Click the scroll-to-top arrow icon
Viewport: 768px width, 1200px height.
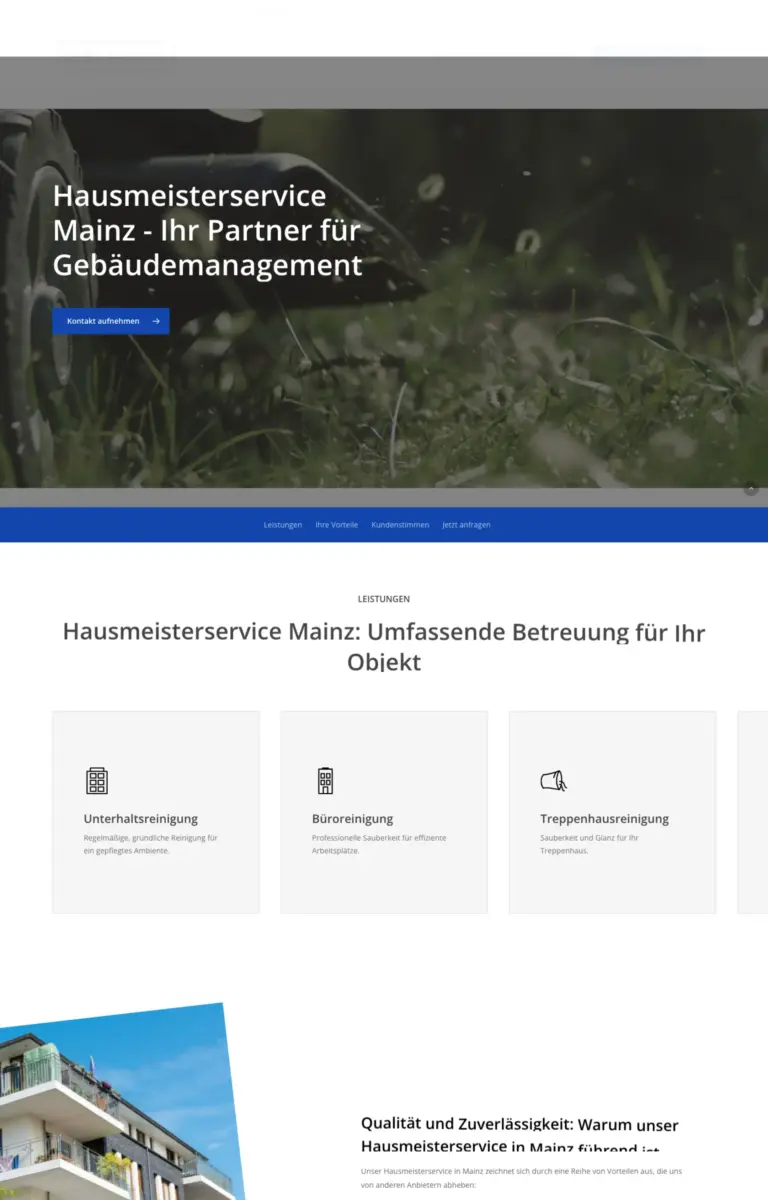[751, 489]
